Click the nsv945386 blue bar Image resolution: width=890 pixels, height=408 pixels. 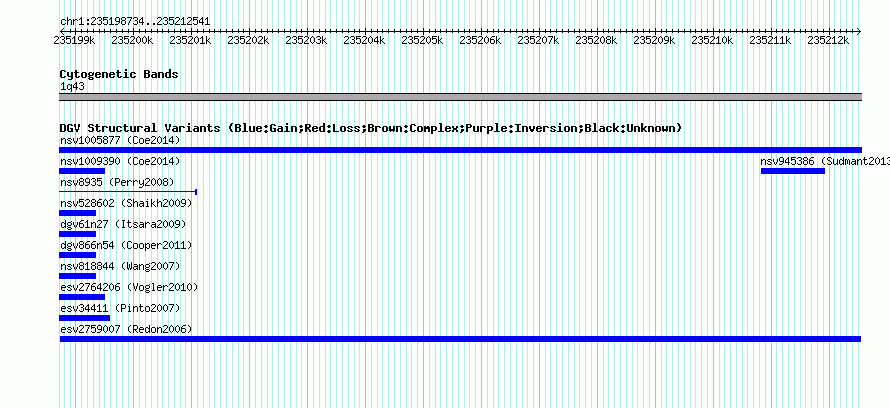(792, 171)
